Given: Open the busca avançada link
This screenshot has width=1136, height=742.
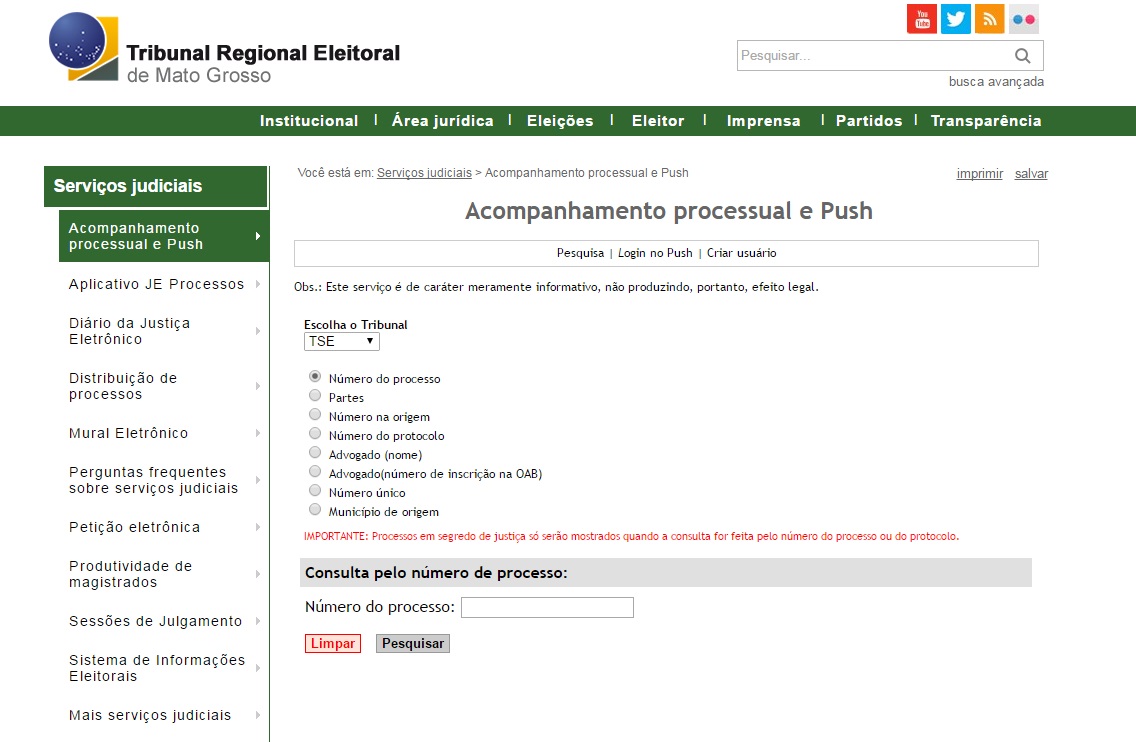Looking at the screenshot, I should click(x=996, y=82).
